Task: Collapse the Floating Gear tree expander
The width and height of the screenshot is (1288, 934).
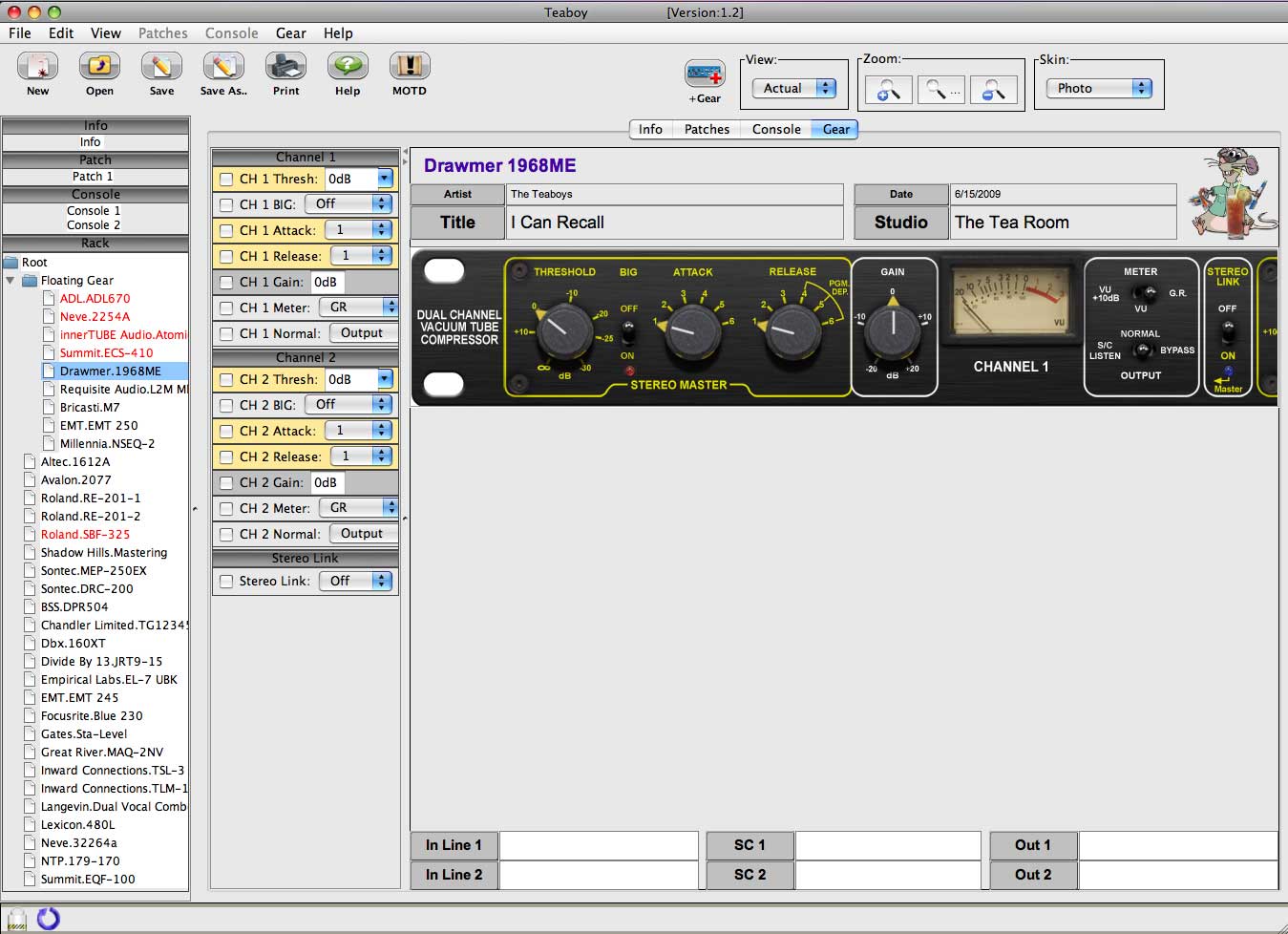Action: (x=11, y=281)
